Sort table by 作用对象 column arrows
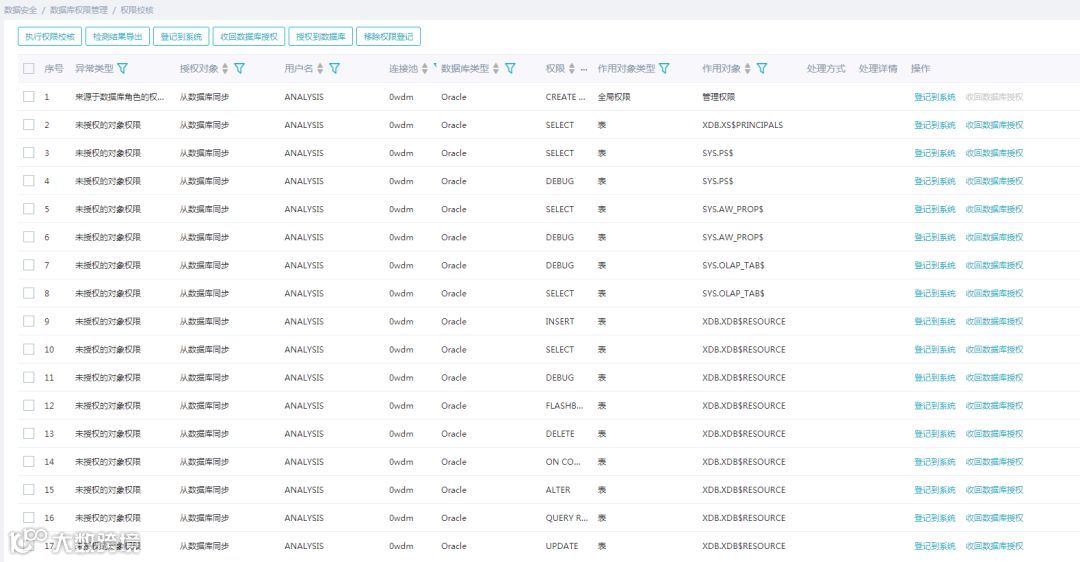The width and height of the screenshot is (1080, 562). 747,68
